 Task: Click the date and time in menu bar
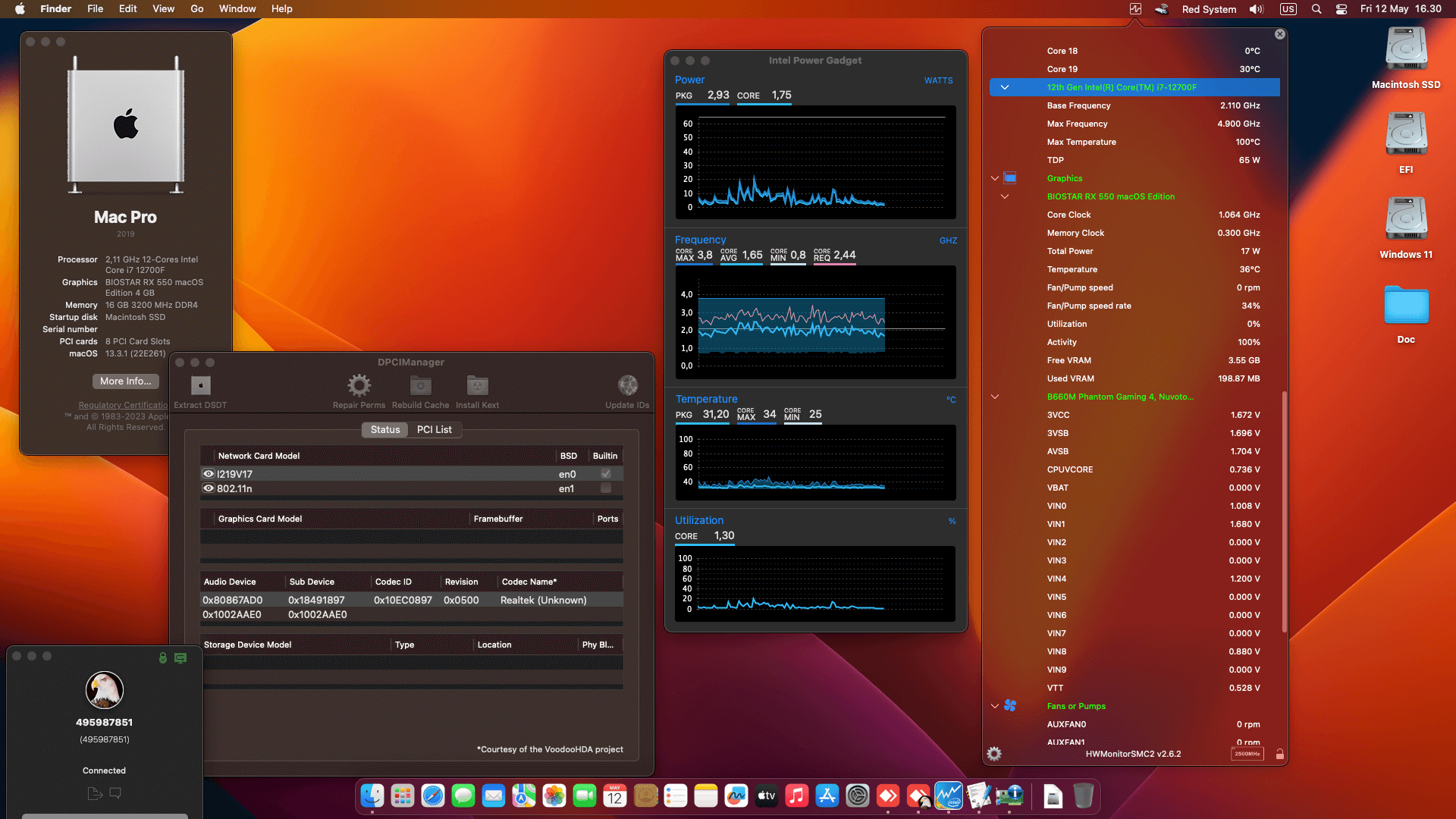1401,9
